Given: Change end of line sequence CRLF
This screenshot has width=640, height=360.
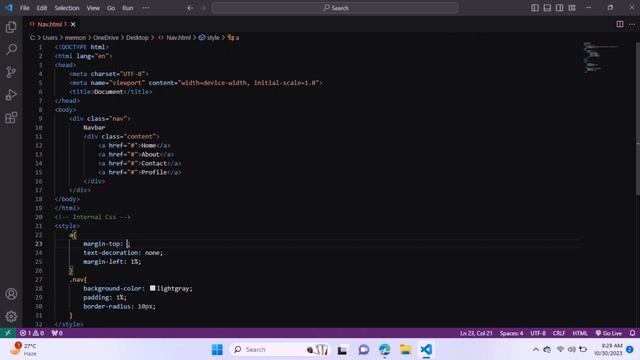Looking at the screenshot, I should 559,333.
